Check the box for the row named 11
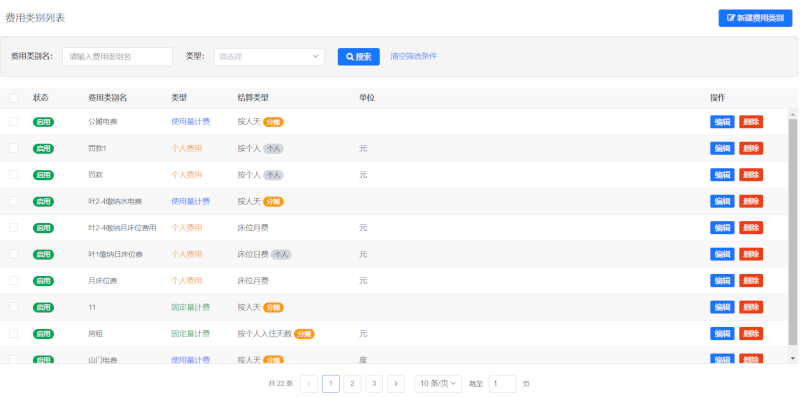The height and width of the screenshot is (397, 800). click(14, 307)
